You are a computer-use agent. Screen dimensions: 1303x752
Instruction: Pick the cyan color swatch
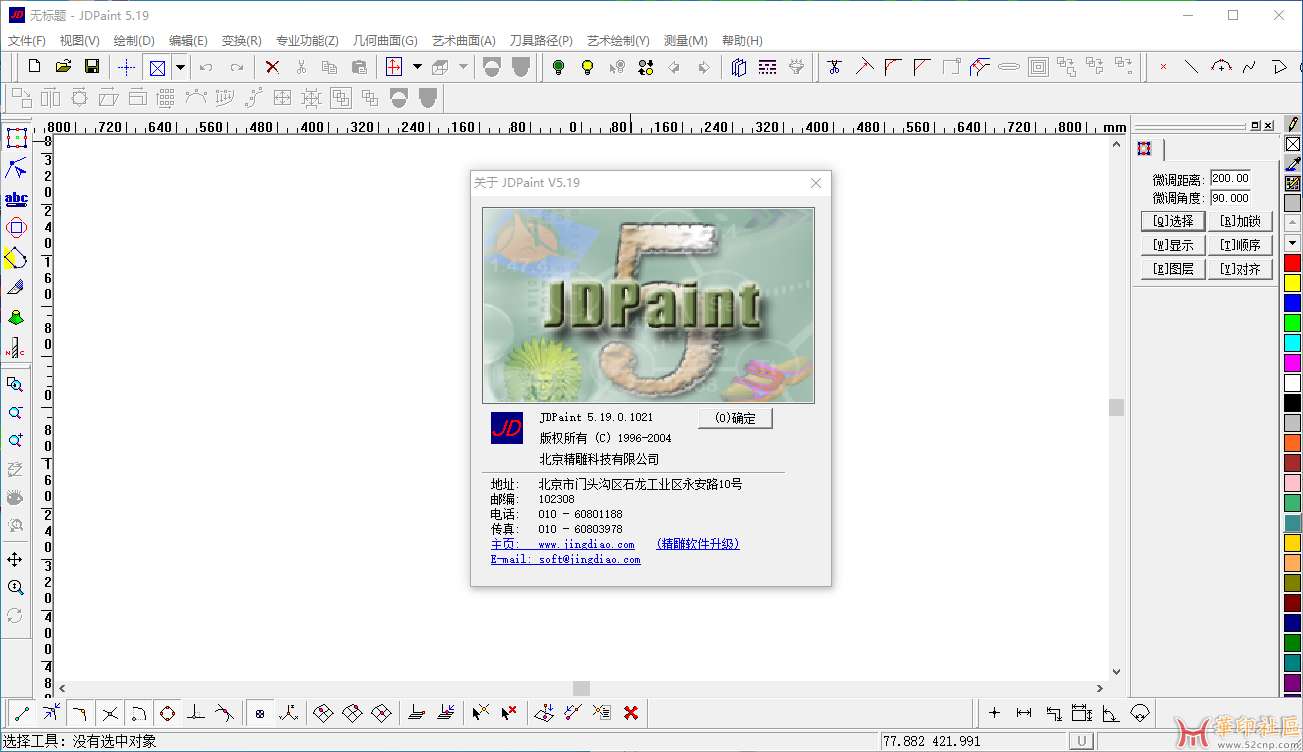pyautogui.click(x=1293, y=343)
